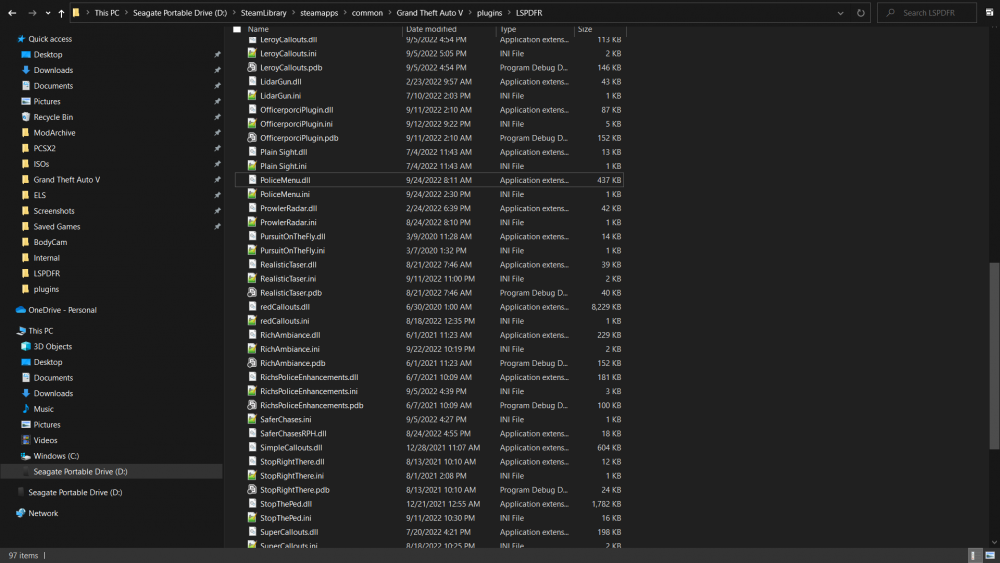Click Plain Sight.dll file name
Viewport: 1000px width, 563px height.
tap(283, 152)
